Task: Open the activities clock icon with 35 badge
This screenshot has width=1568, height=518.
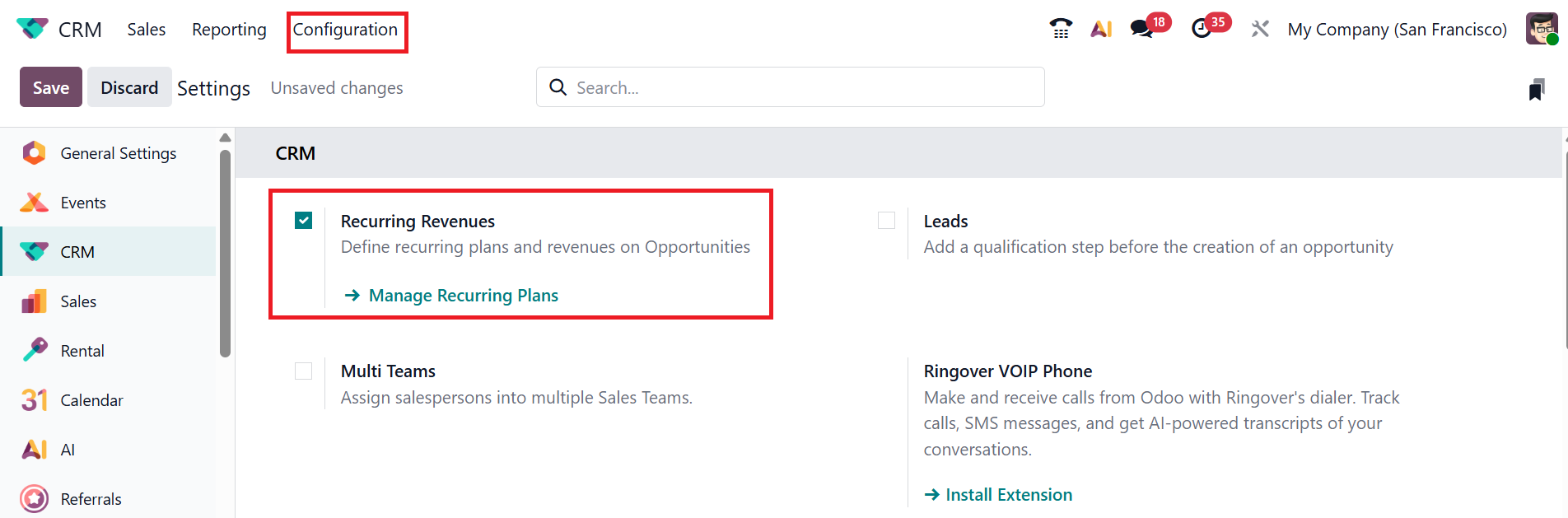Action: (x=1202, y=29)
